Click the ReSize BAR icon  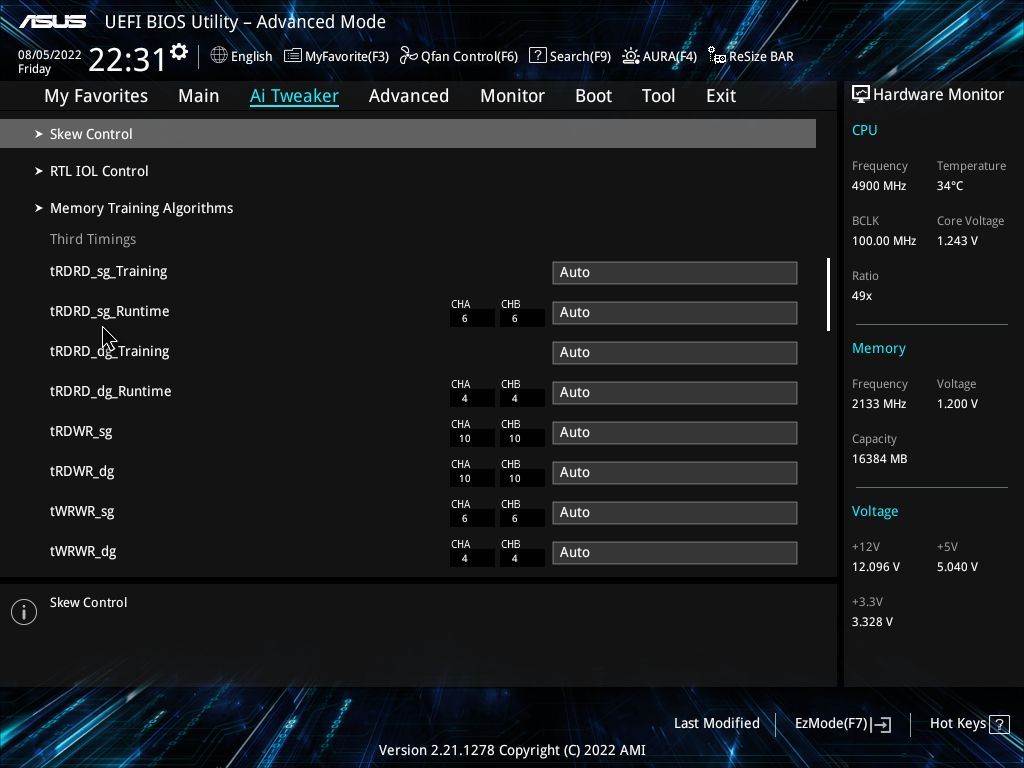[x=717, y=56]
